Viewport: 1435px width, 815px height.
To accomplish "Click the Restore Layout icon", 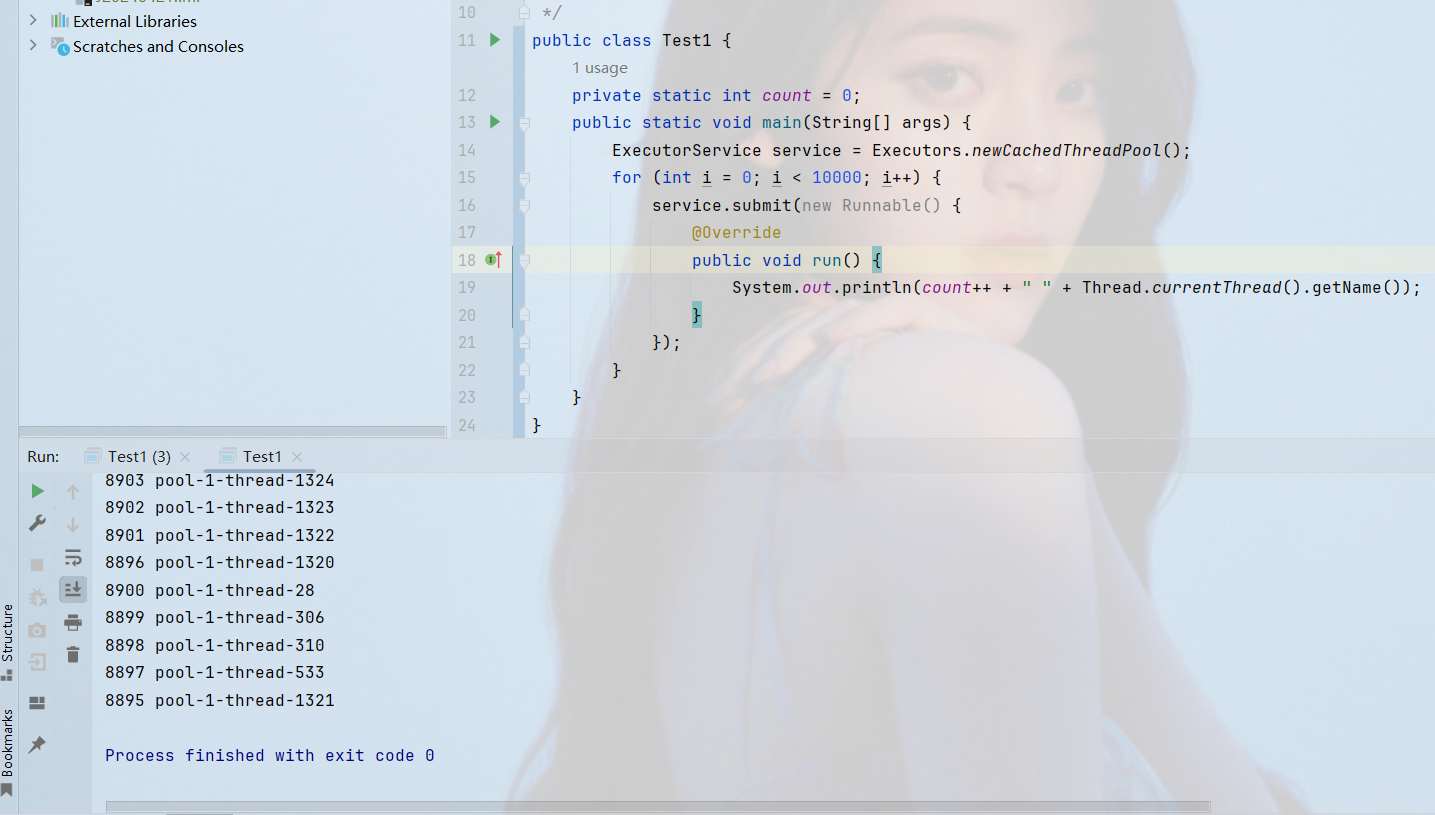I will pos(37,703).
